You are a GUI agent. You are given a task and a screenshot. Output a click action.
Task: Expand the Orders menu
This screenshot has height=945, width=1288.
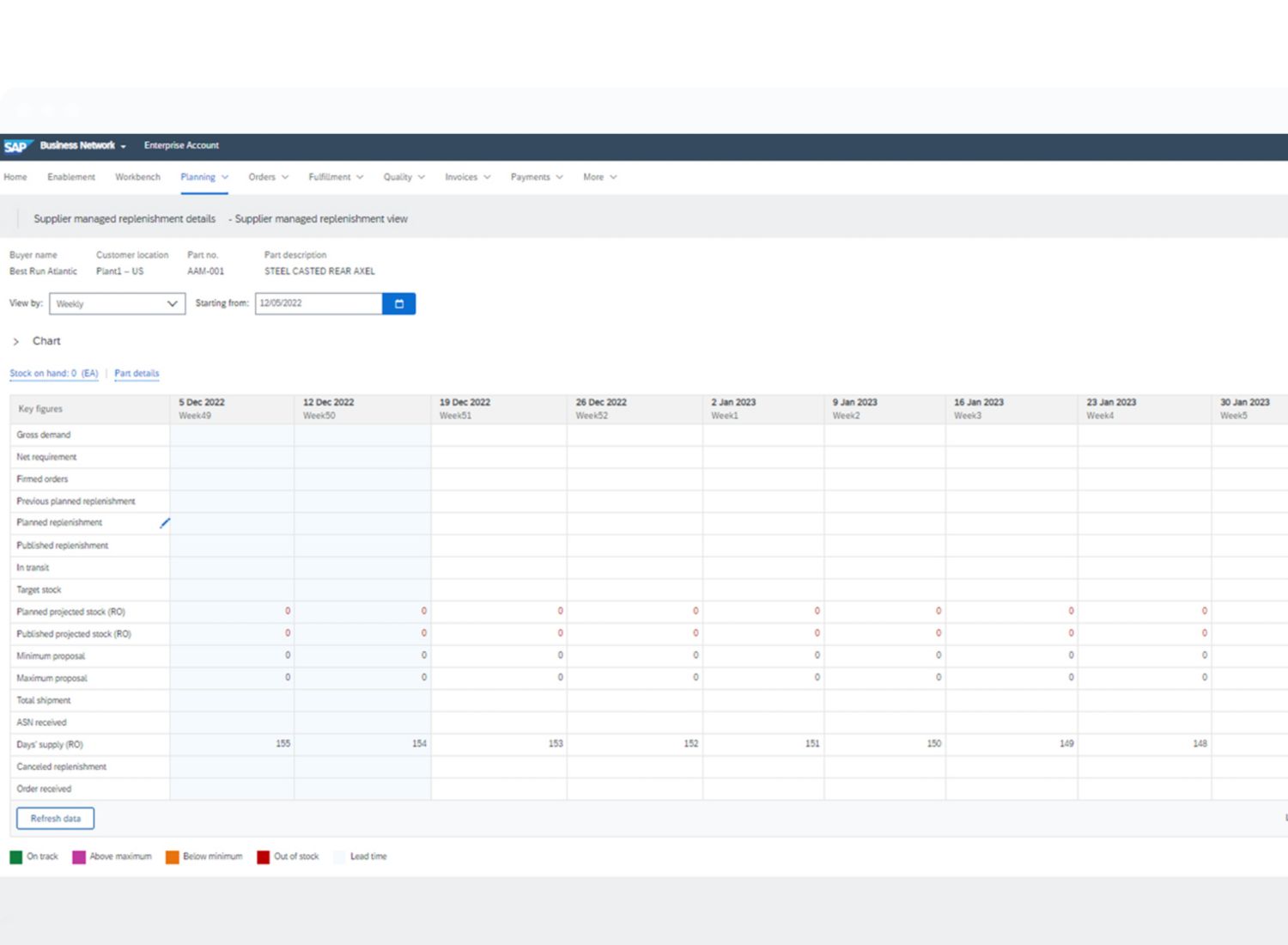(x=268, y=177)
